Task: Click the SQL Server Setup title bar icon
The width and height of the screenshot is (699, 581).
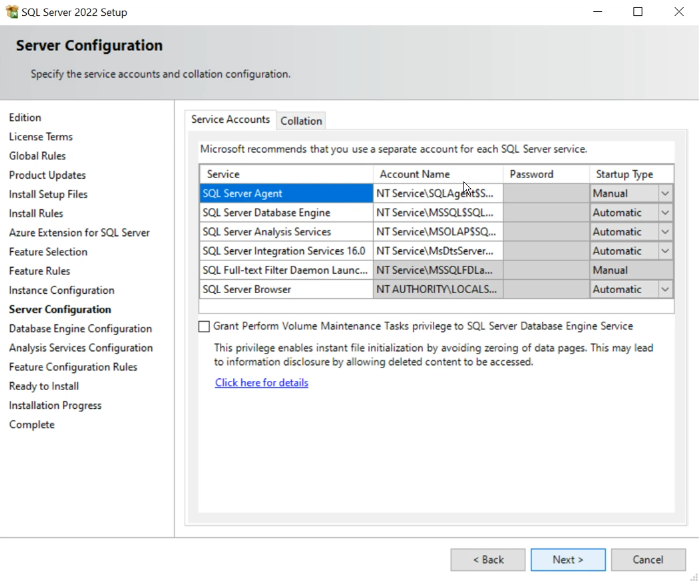Action: click(12, 12)
